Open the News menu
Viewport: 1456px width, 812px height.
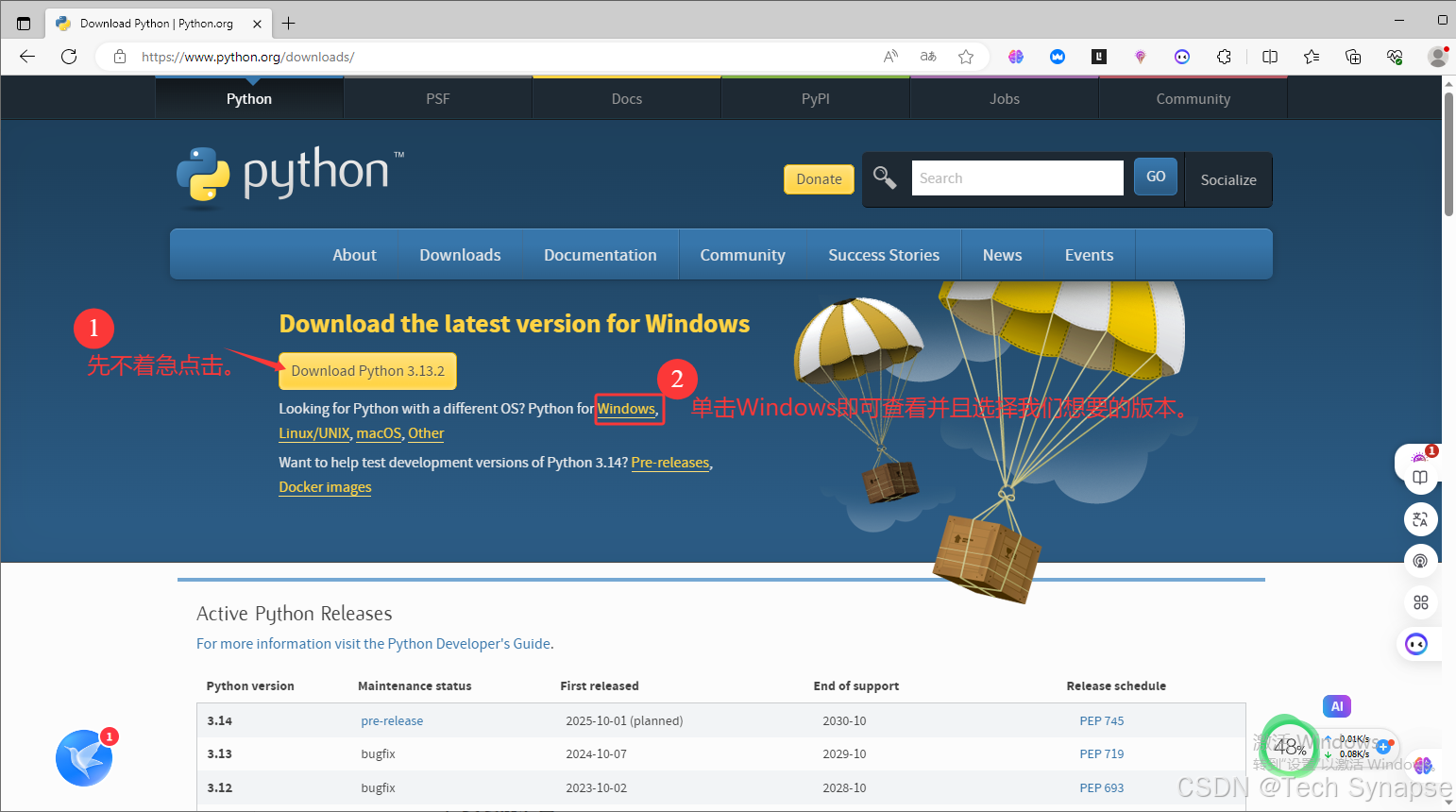tap(1002, 255)
